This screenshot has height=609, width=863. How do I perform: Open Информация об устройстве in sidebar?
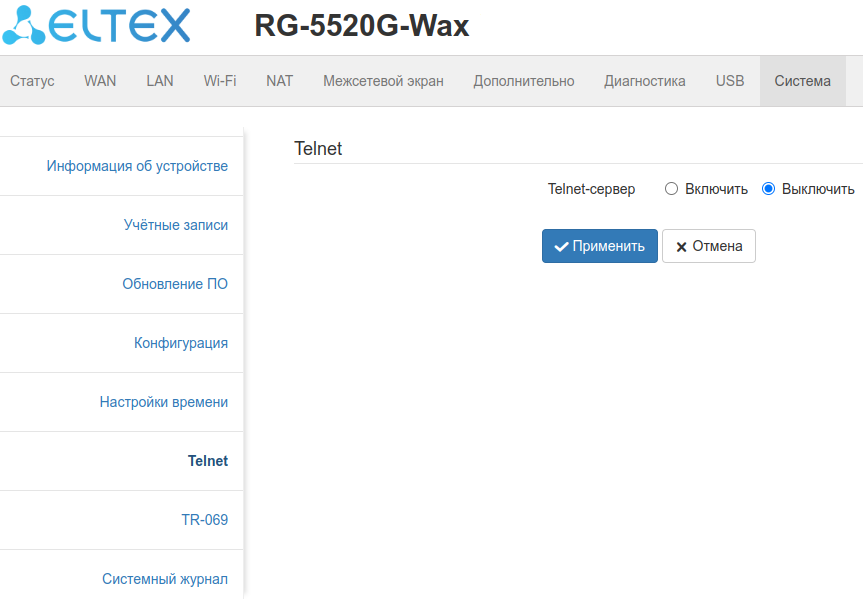pyautogui.click(x=137, y=166)
